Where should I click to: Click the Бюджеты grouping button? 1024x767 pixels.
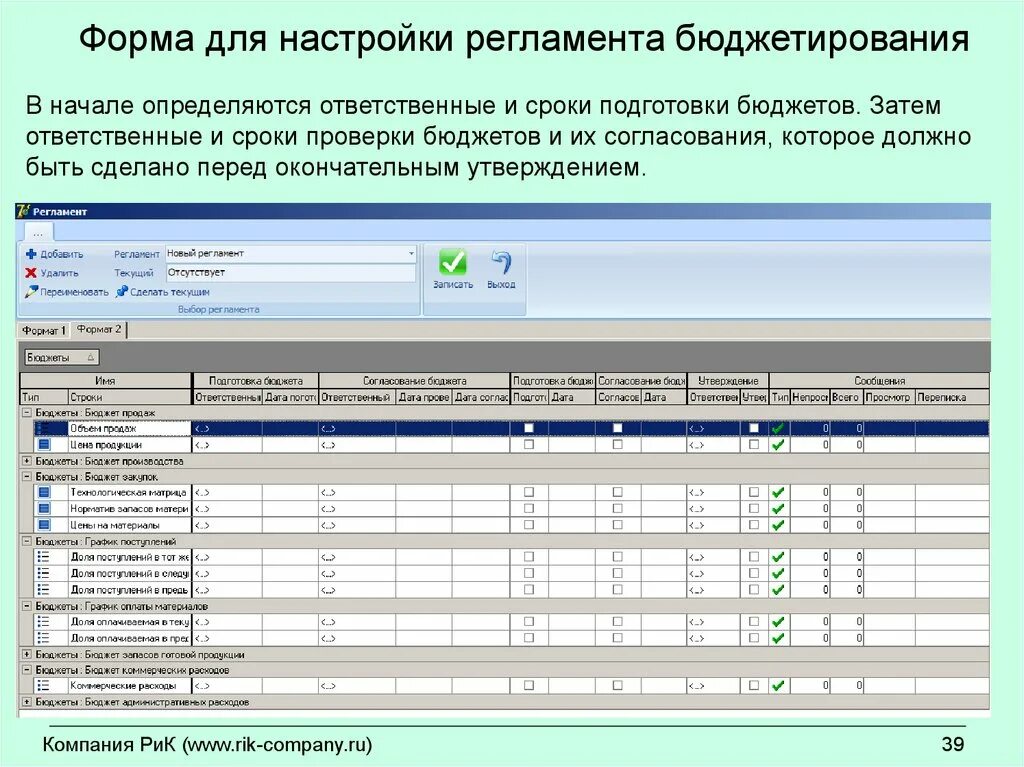pyautogui.click(x=62, y=357)
